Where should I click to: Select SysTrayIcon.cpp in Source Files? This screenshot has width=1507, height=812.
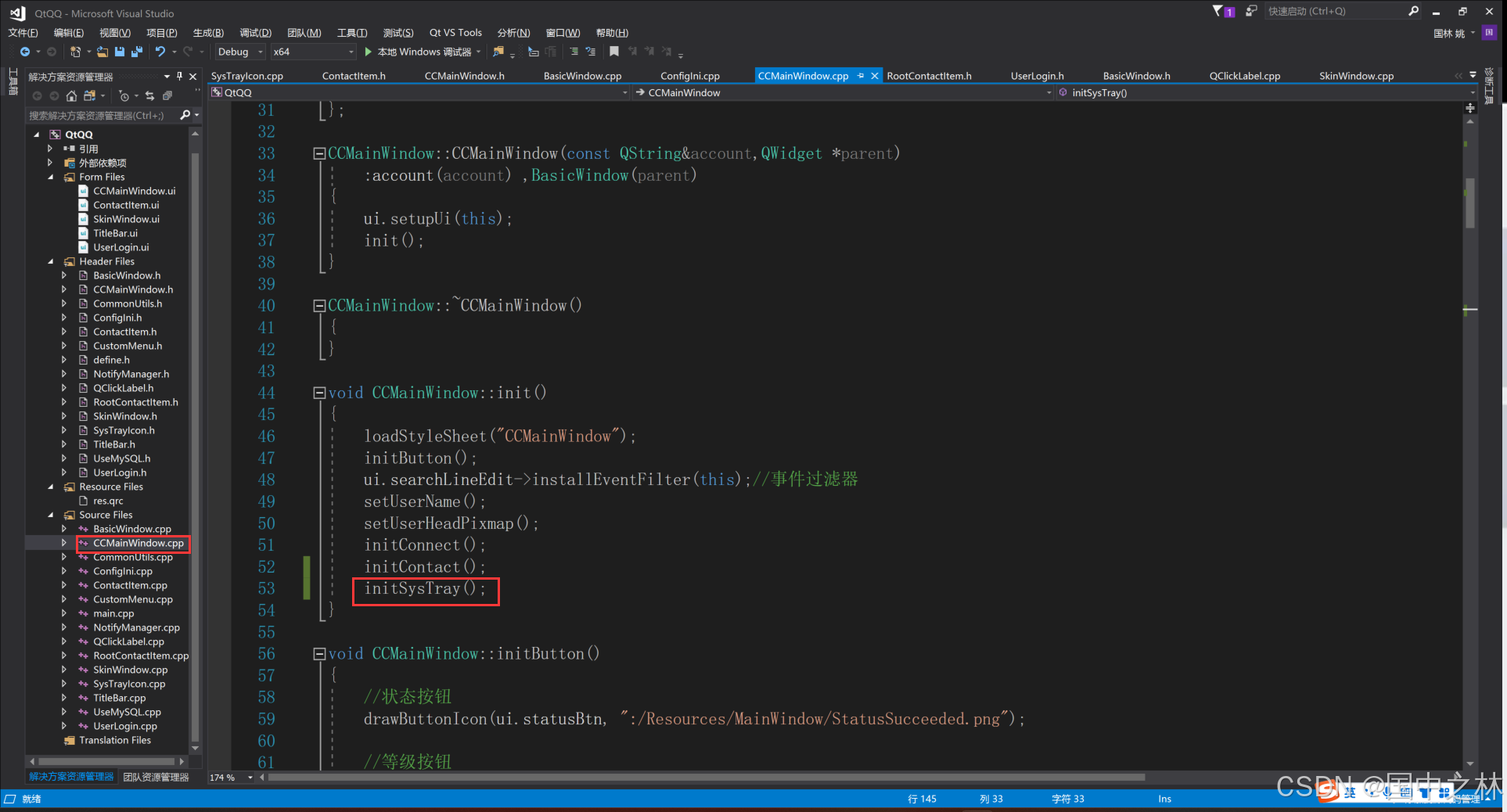point(129,684)
